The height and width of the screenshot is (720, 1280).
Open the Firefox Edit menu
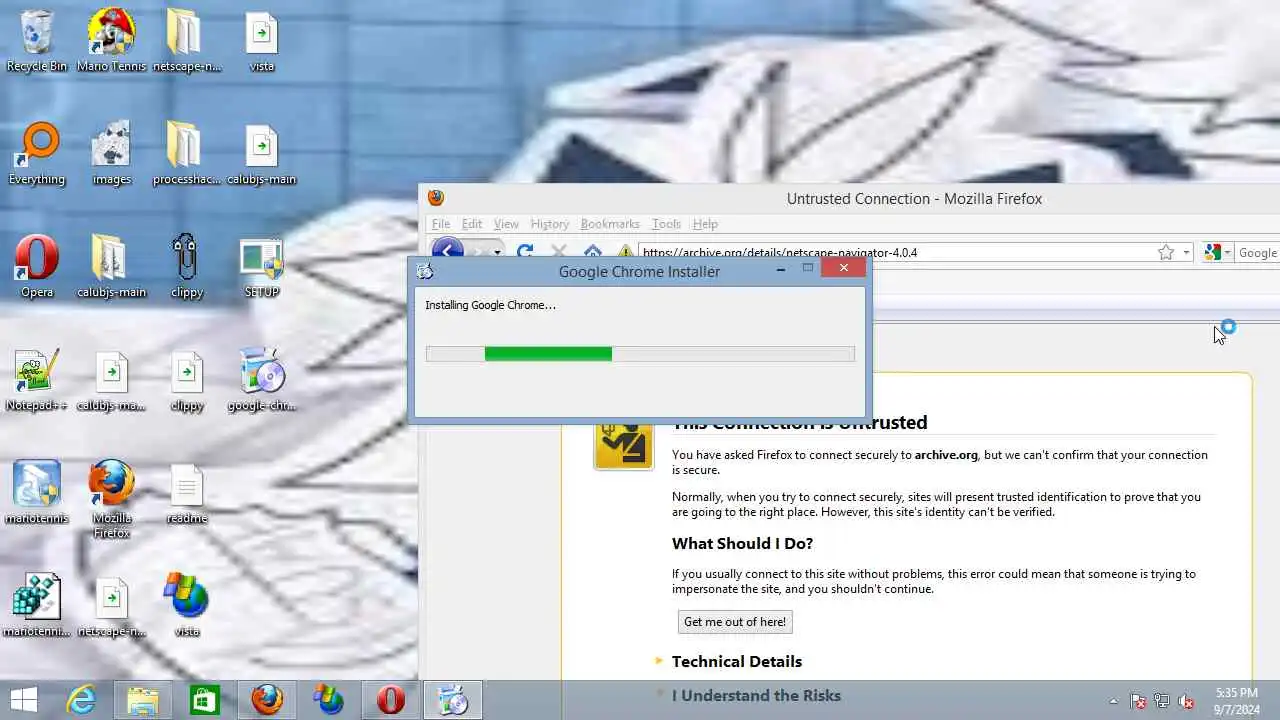(472, 224)
